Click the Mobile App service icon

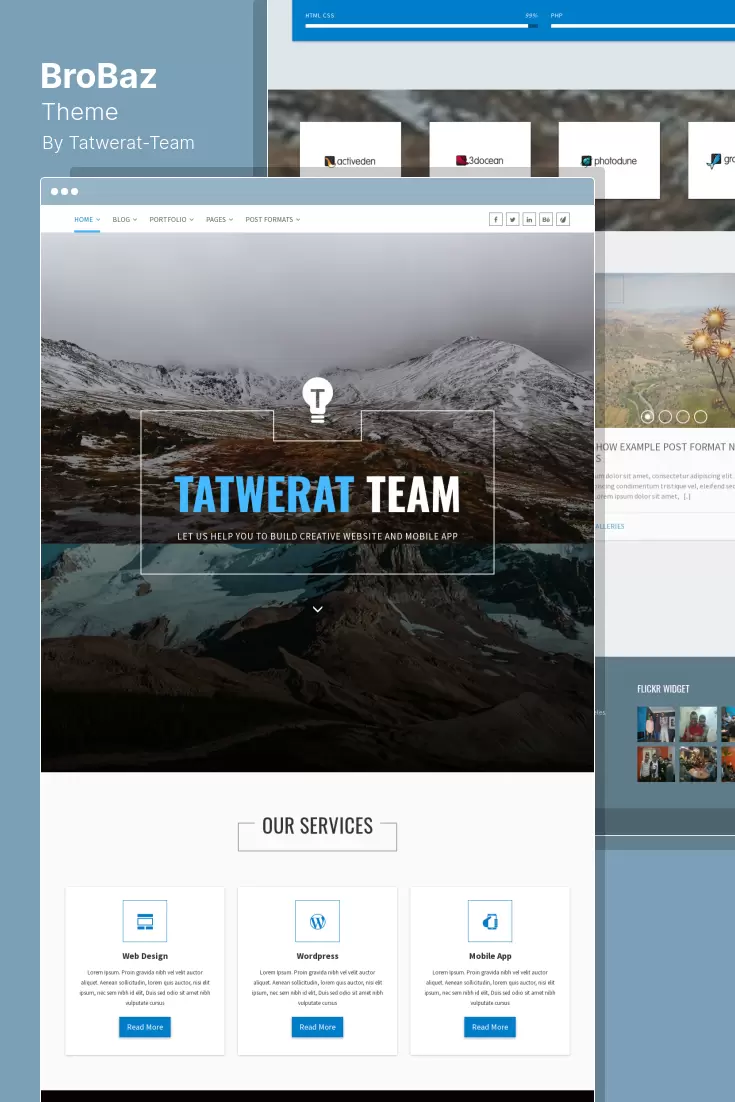click(x=490, y=921)
